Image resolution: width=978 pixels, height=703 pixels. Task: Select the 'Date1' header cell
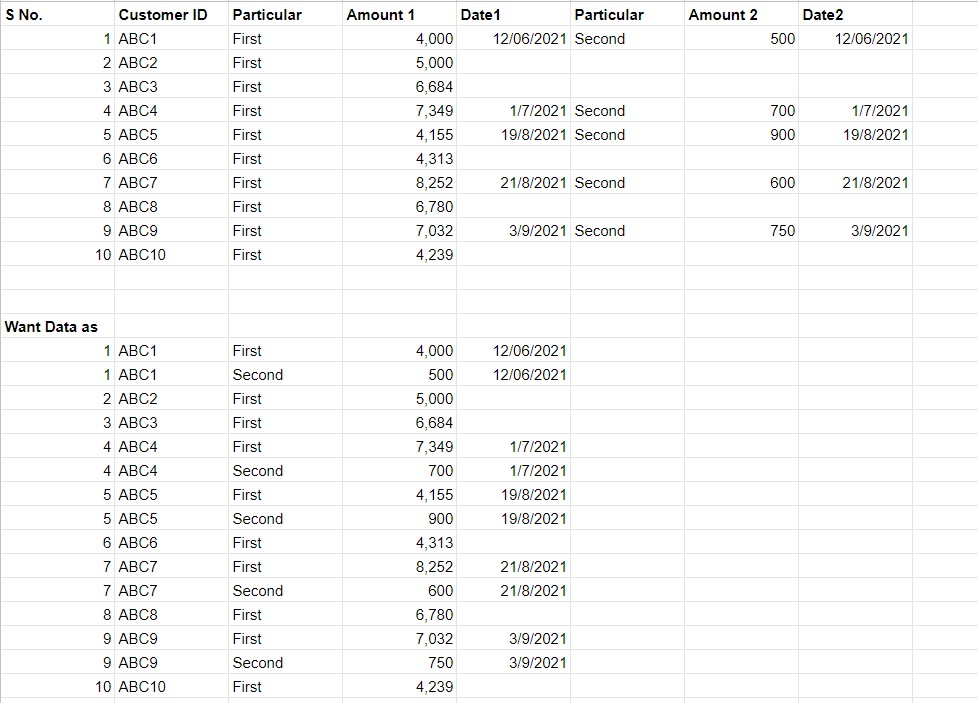(x=513, y=14)
